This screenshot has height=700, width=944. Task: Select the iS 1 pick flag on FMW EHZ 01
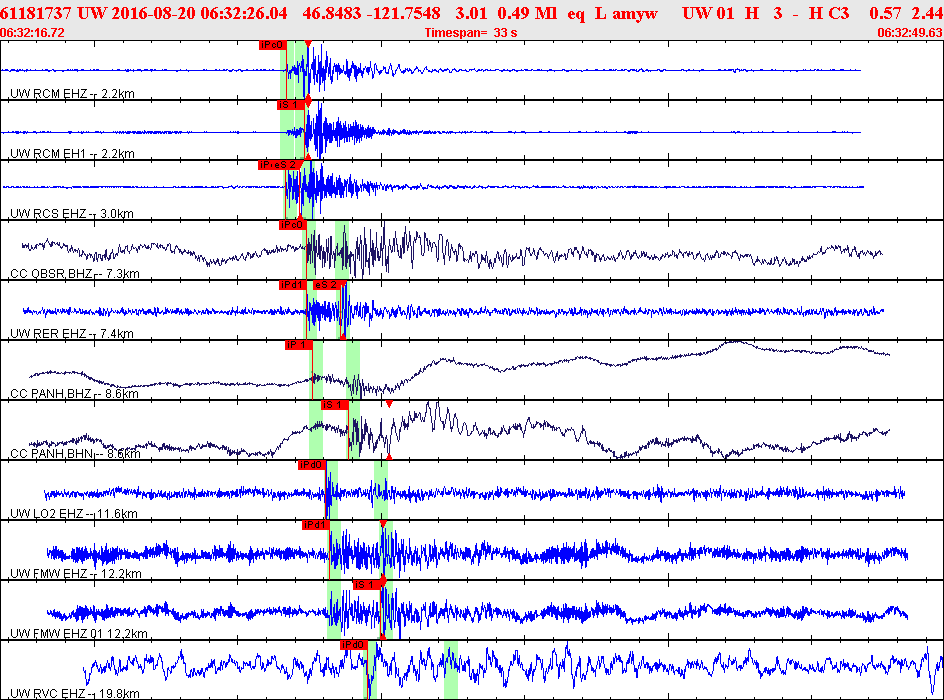(x=367, y=585)
